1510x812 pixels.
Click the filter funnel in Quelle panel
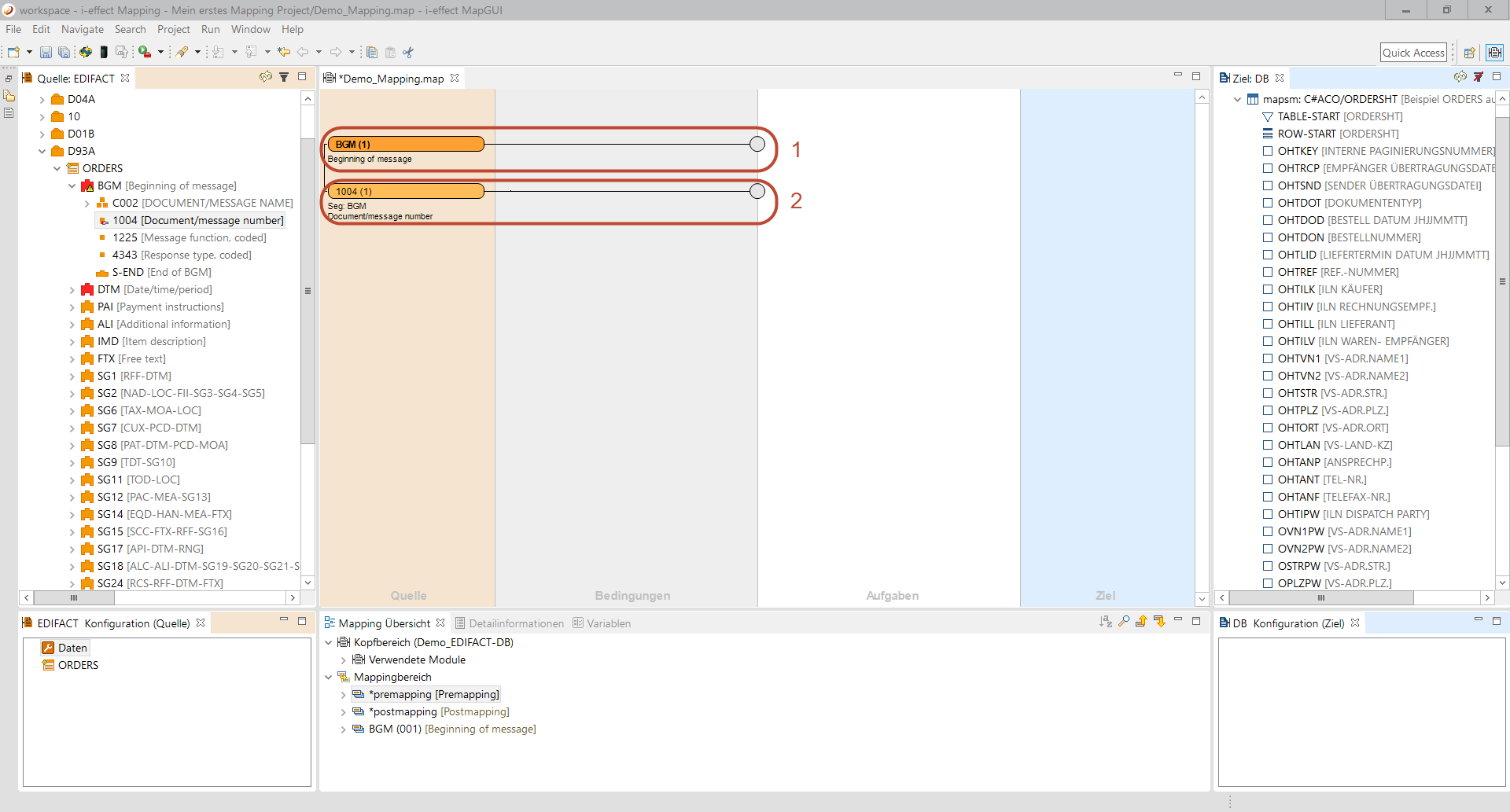click(284, 77)
